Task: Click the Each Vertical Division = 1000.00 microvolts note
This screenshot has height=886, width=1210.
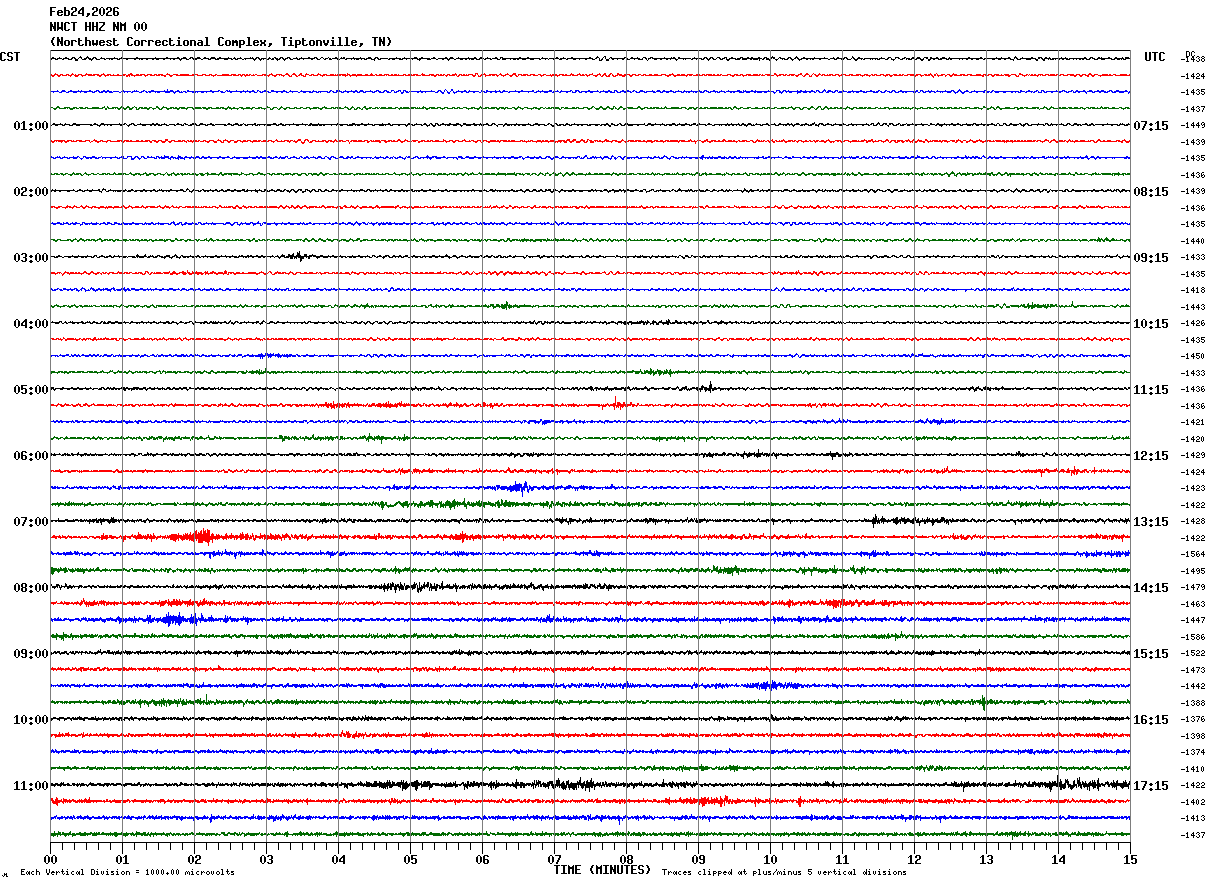Action: pyautogui.click(x=127, y=873)
